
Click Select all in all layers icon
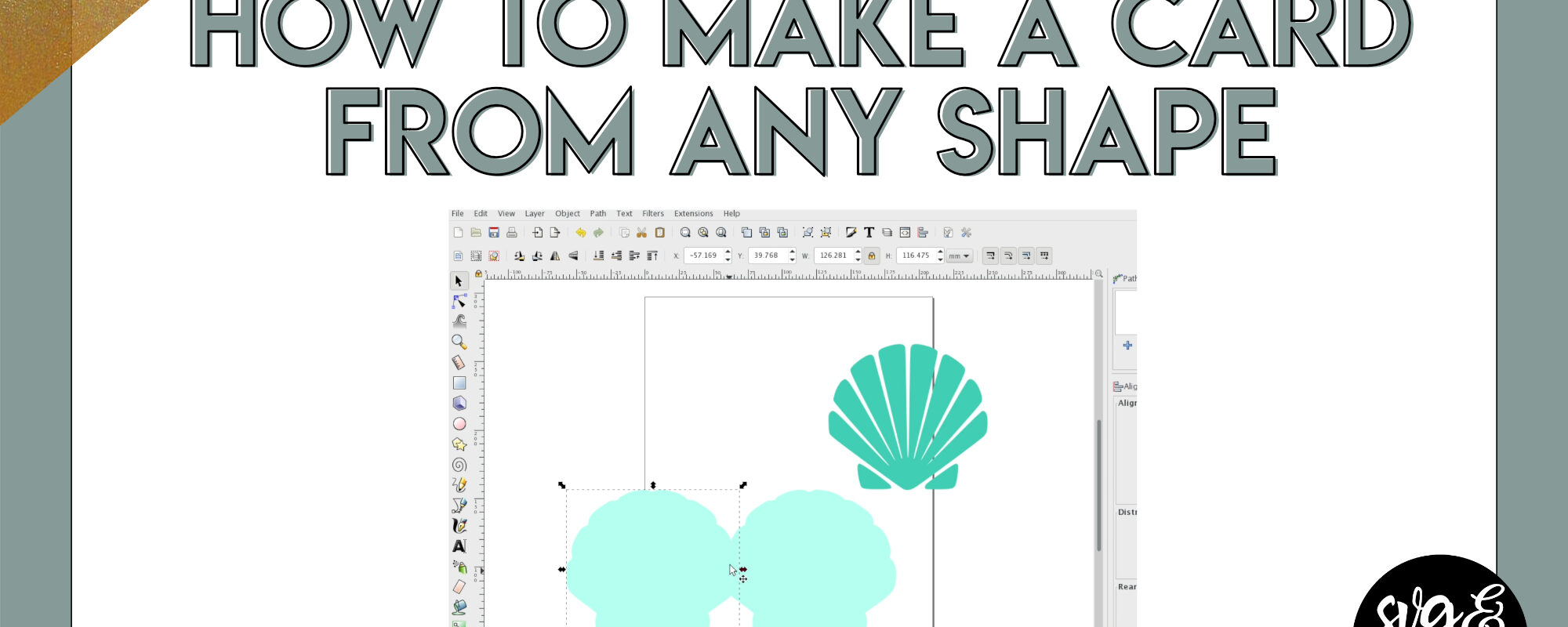click(x=476, y=256)
